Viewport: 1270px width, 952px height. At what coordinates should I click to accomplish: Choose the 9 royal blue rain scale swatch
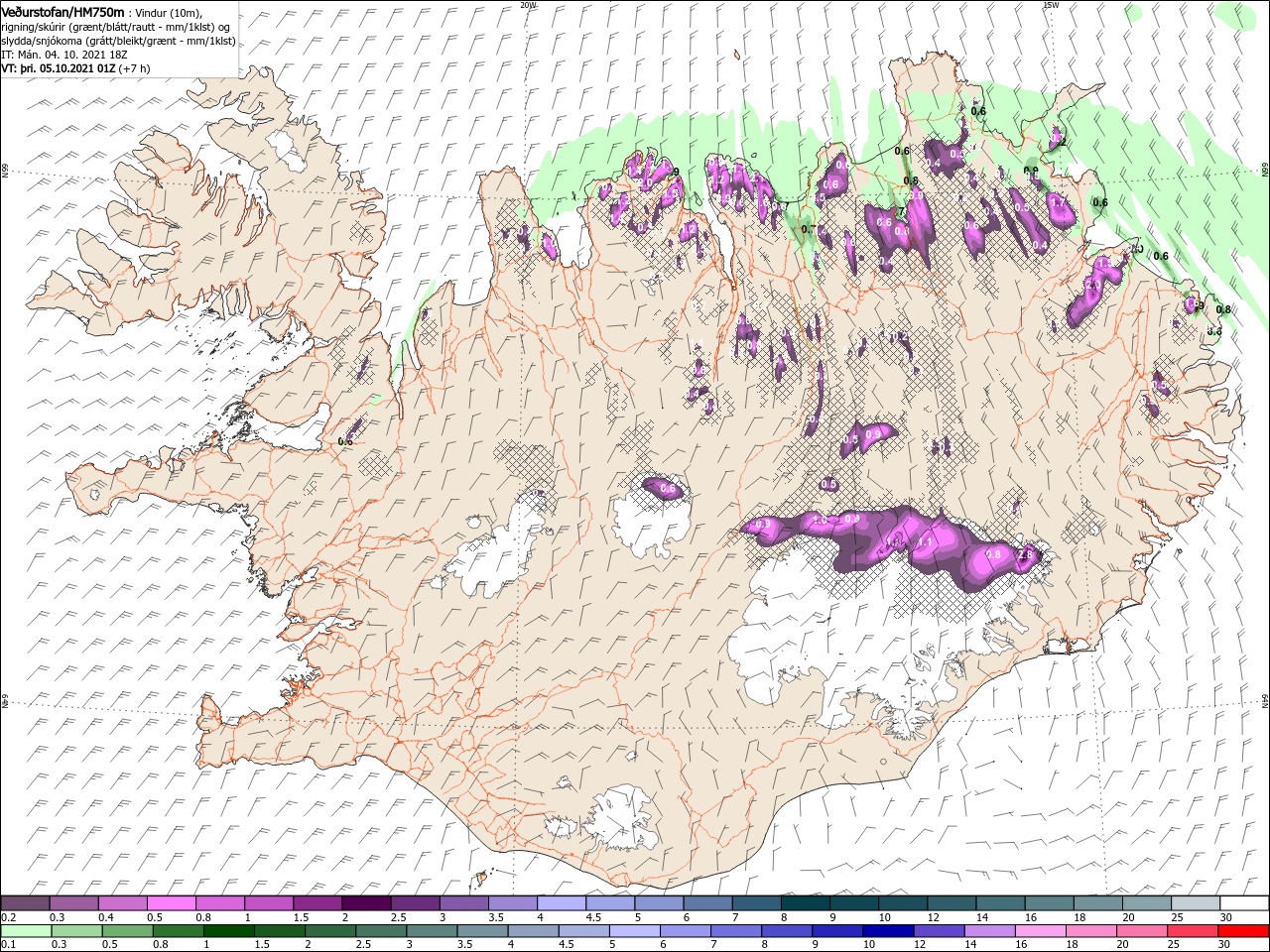tap(838, 931)
